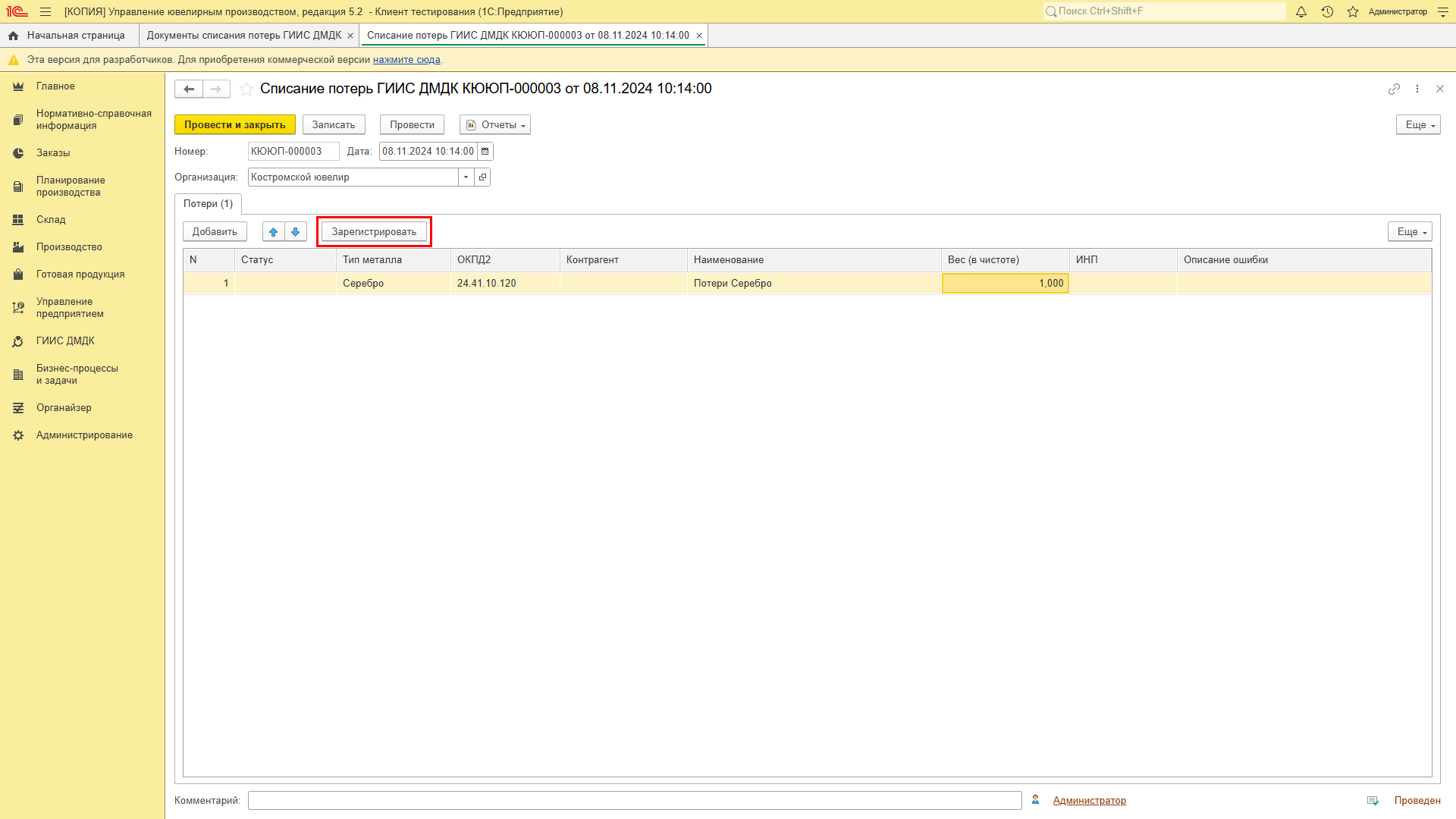Click ИНП column header
This screenshot has height=819, width=1456.
[1123, 260]
